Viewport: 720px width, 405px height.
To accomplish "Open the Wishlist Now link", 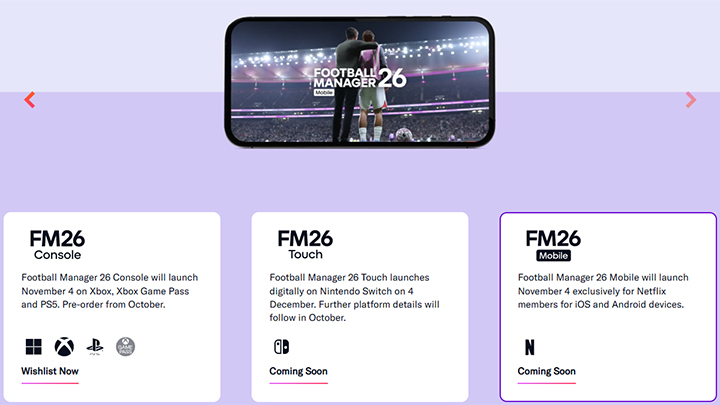I will pos(50,372).
